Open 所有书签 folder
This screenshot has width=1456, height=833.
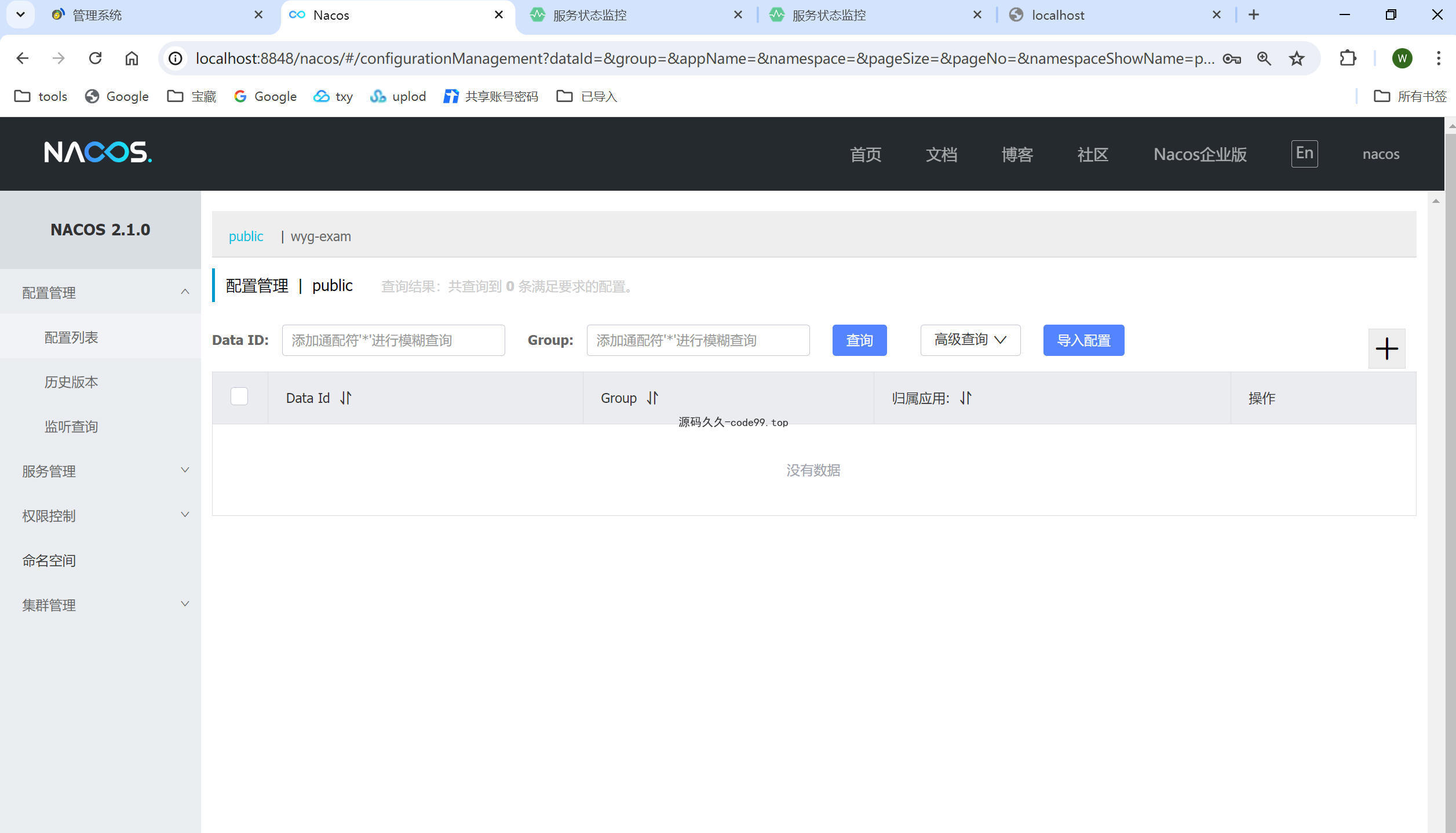tap(1410, 96)
